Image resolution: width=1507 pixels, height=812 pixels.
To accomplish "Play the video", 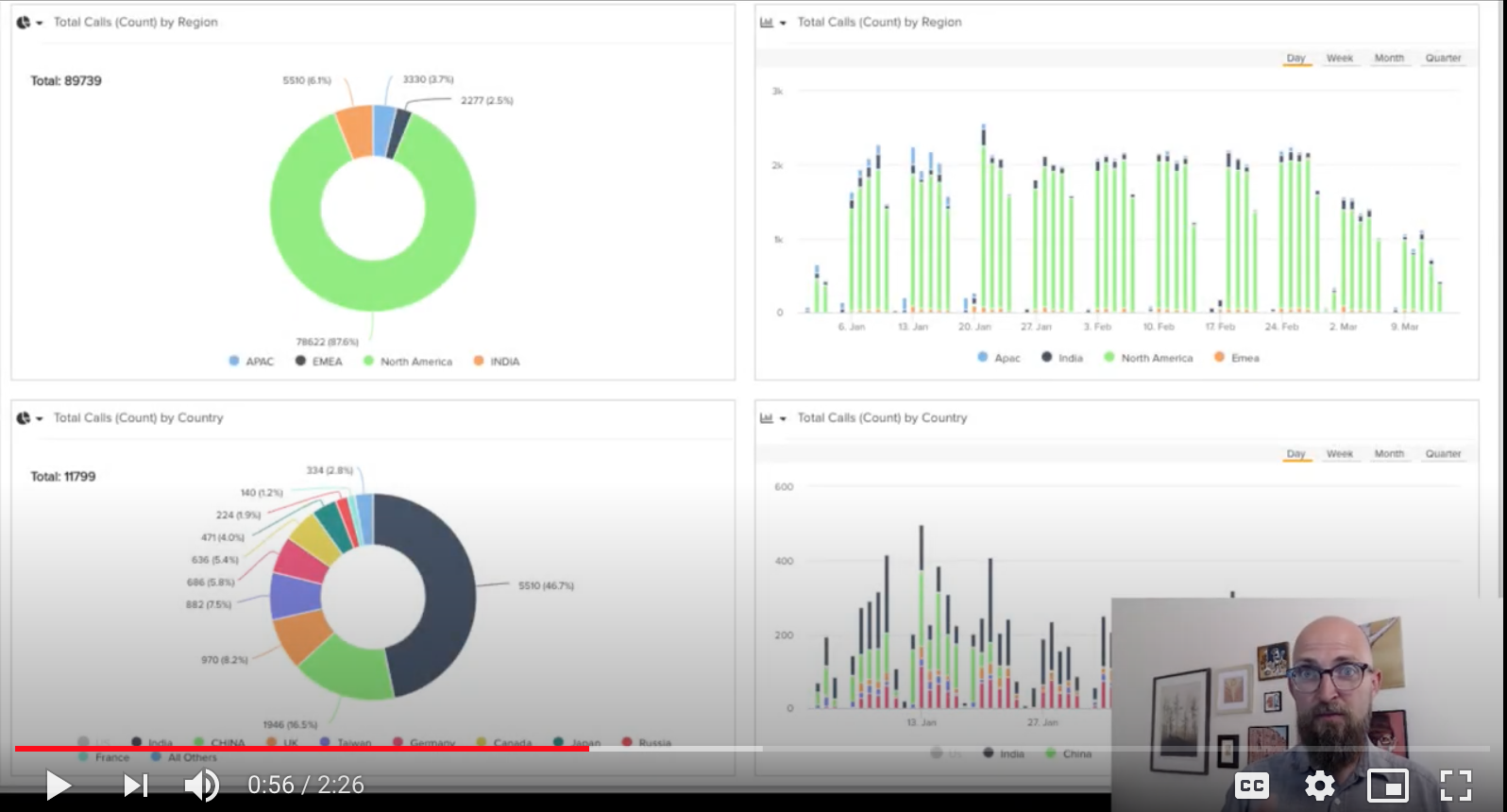I will click(x=58, y=785).
